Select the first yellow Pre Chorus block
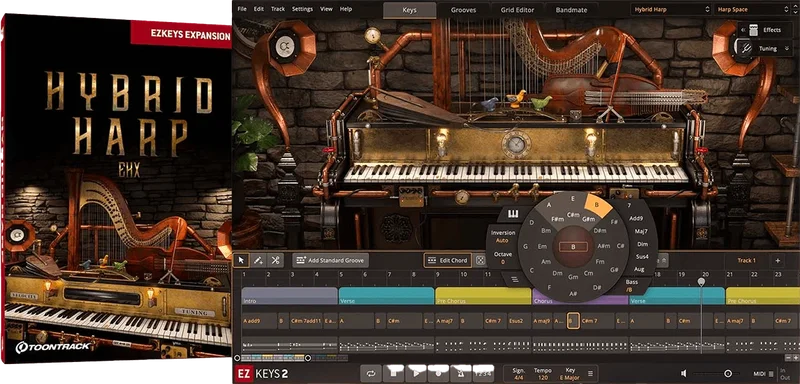The image size is (800, 384). 483,296
